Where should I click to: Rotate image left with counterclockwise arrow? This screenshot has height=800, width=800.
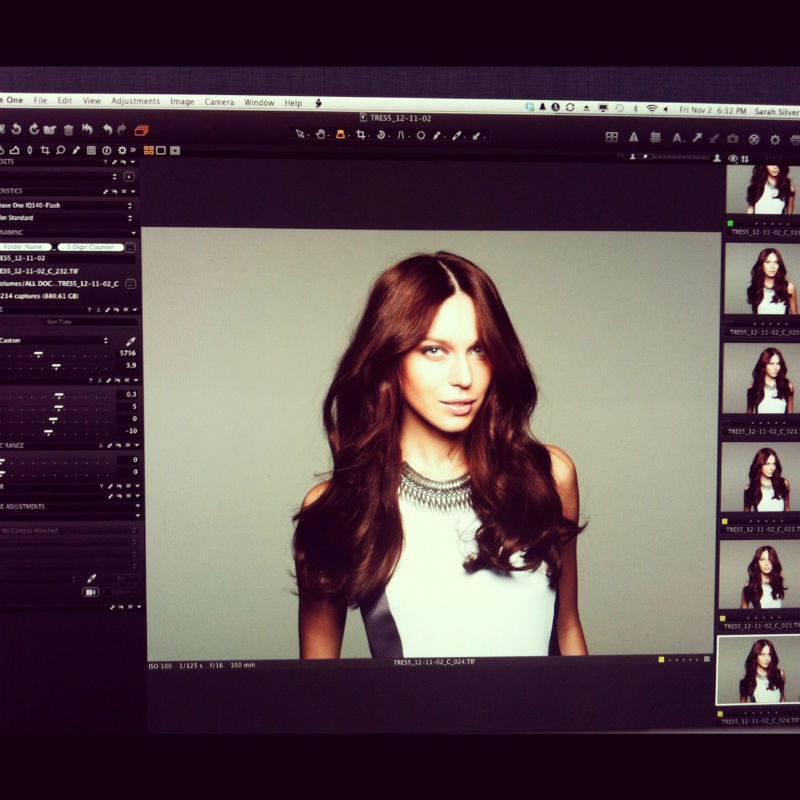coord(16,129)
